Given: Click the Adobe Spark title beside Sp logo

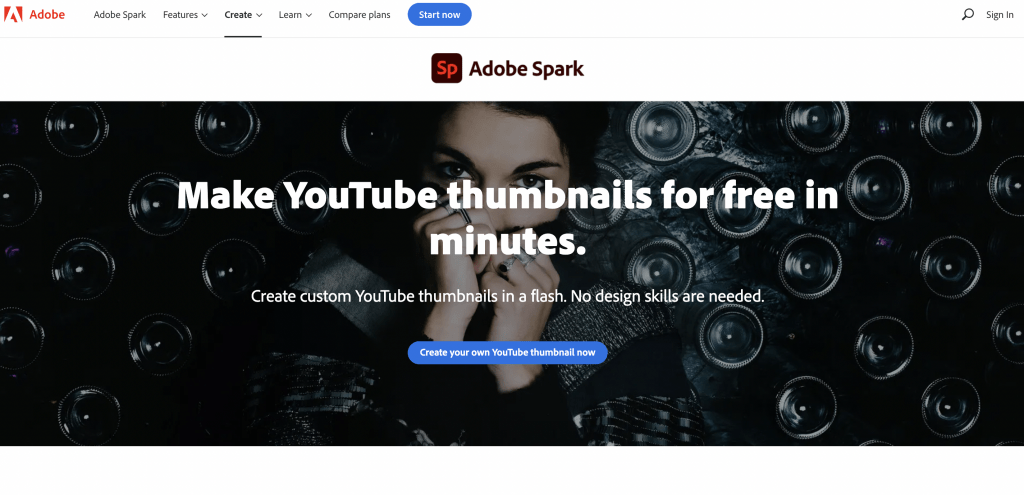Looking at the screenshot, I should tap(526, 69).
